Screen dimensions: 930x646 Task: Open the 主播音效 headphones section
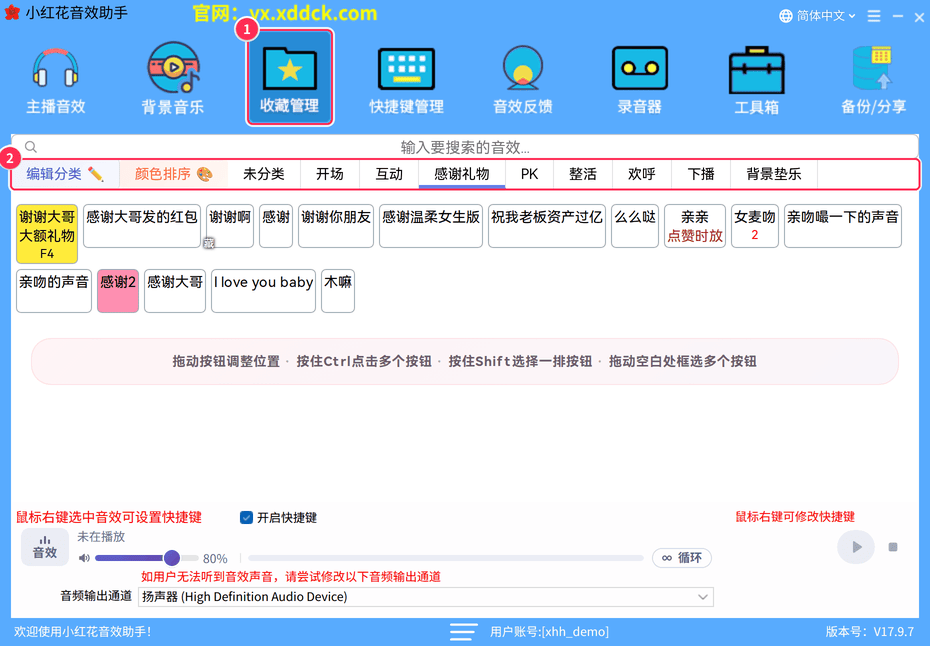click(56, 80)
